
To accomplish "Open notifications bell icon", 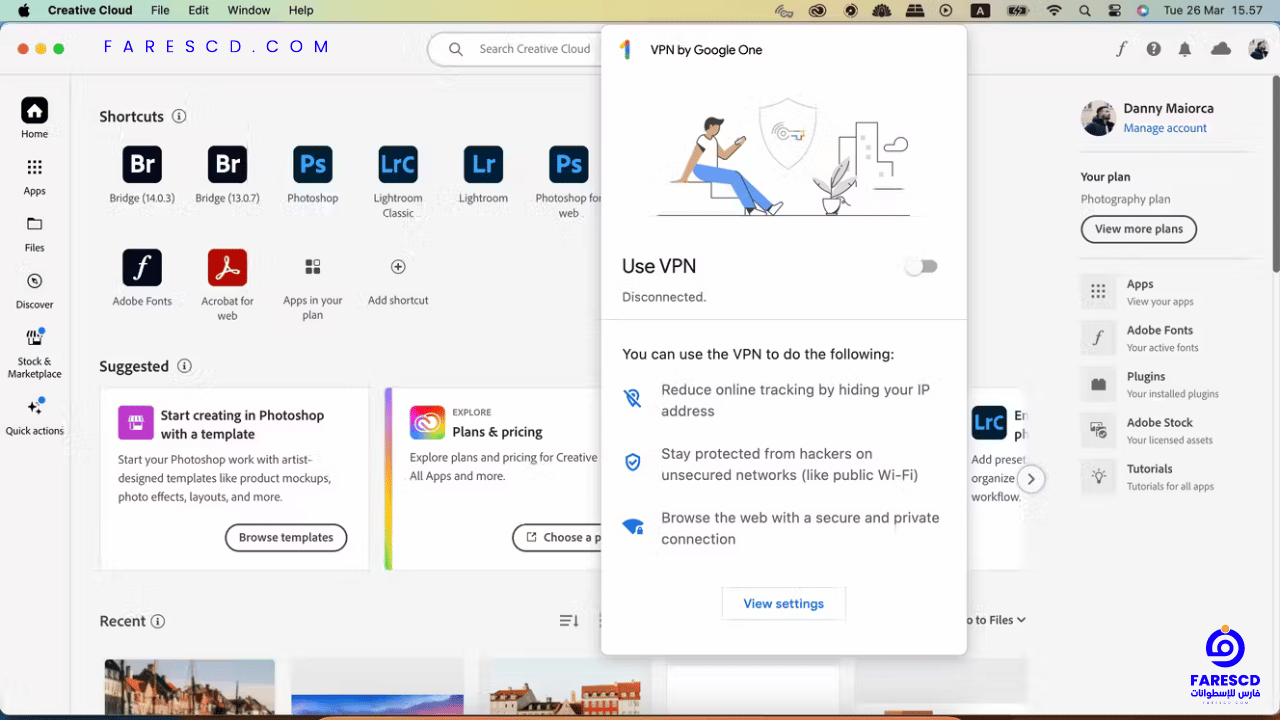I will [1185, 49].
